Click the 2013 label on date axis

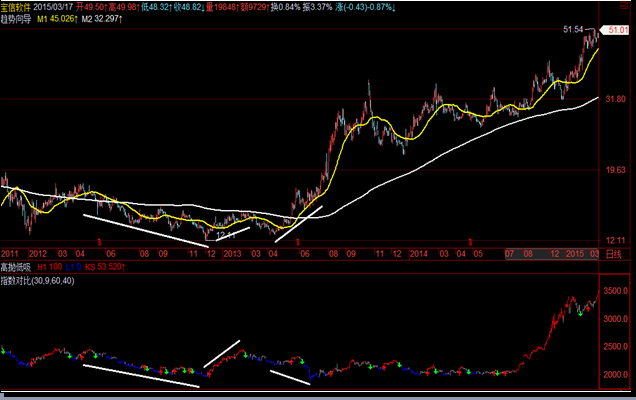tap(232, 254)
